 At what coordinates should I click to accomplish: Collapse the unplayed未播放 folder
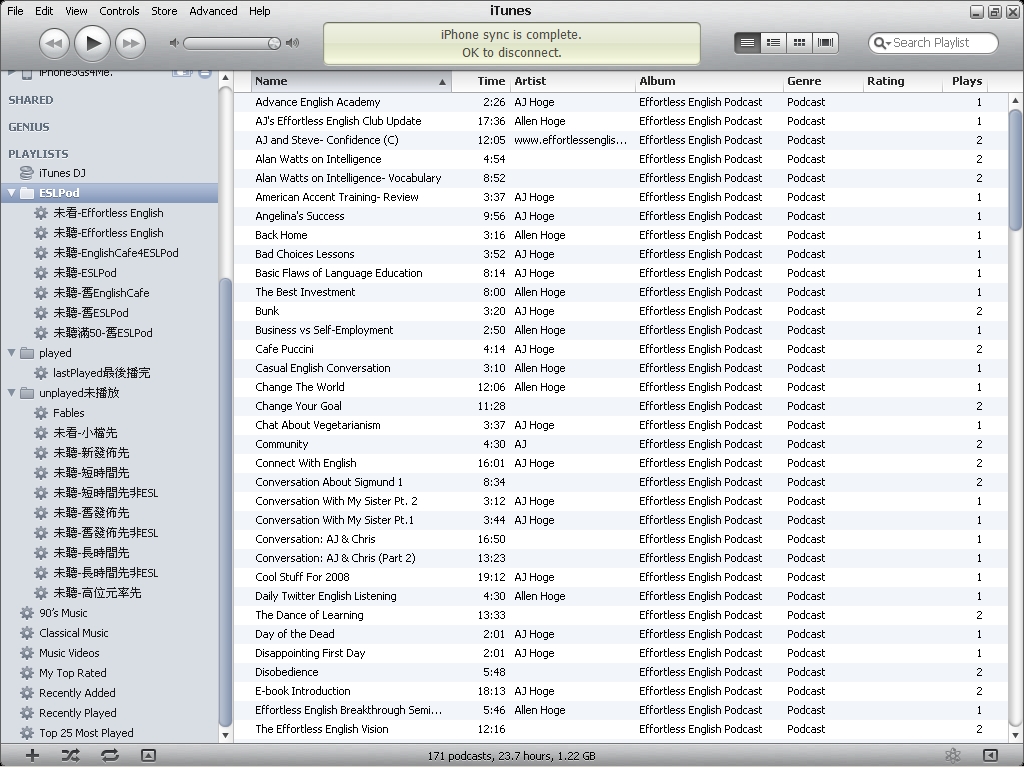click(x=11, y=392)
